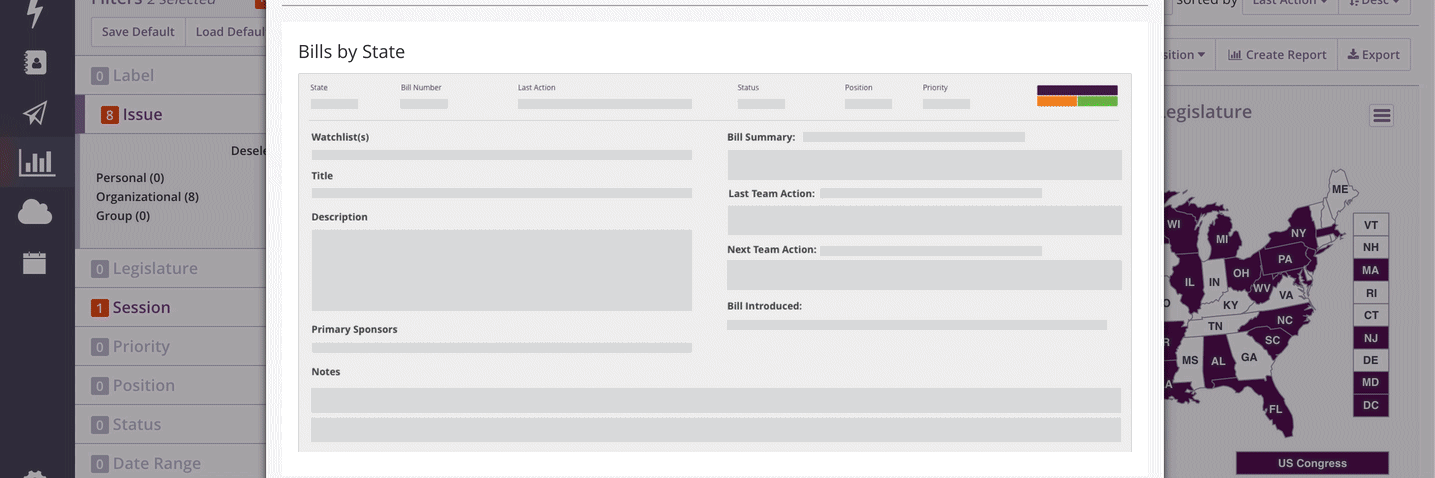This screenshot has height=478, width=1435.
Task: Click the NJ state box
Action: click(1370, 338)
